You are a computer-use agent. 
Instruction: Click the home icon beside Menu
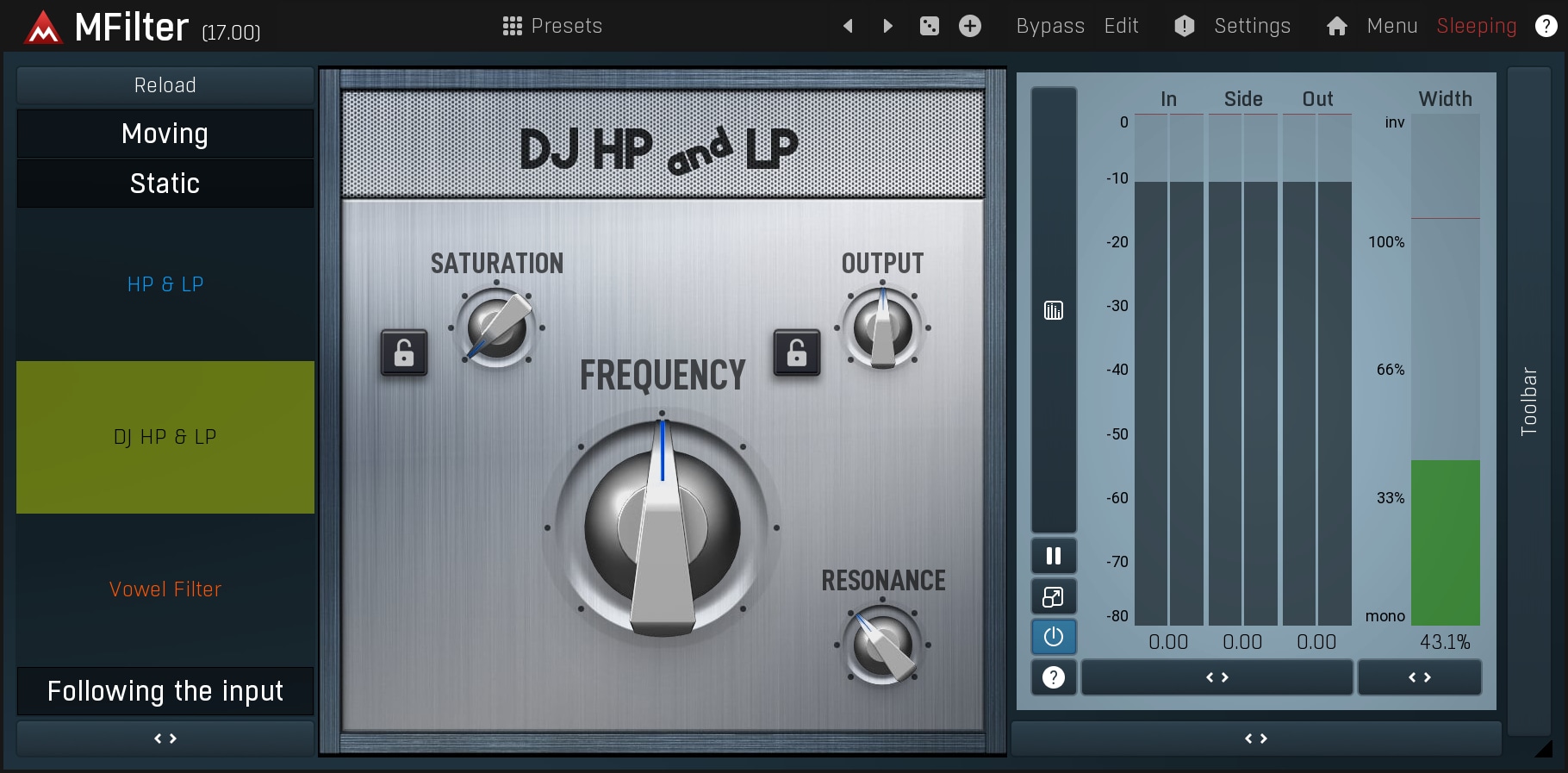click(1336, 27)
